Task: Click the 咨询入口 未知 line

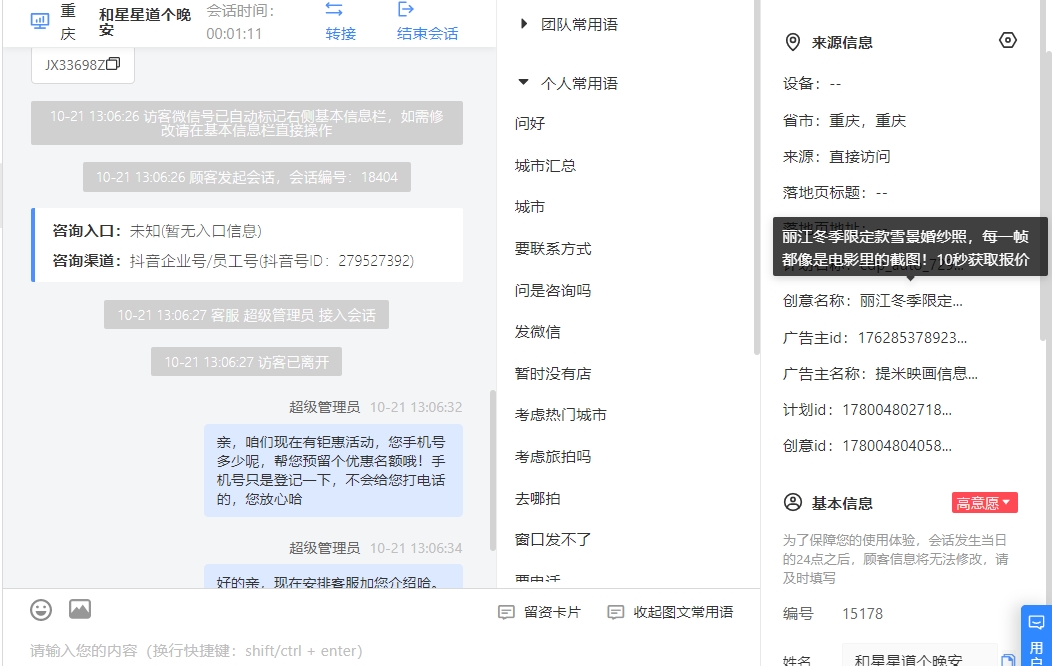Action: 157,231
